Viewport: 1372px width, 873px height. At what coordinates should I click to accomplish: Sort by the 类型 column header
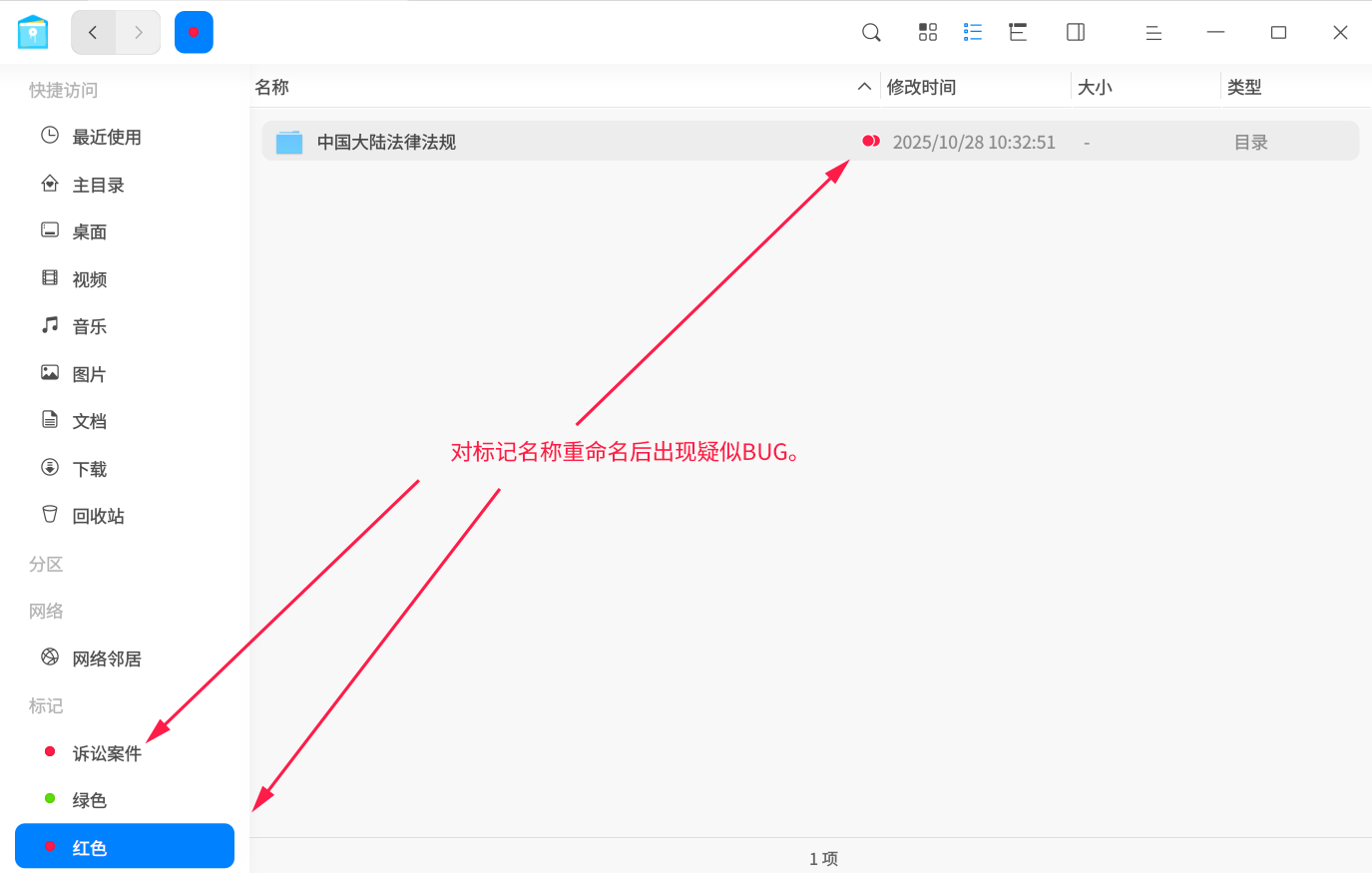click(x=1244, y=87)
